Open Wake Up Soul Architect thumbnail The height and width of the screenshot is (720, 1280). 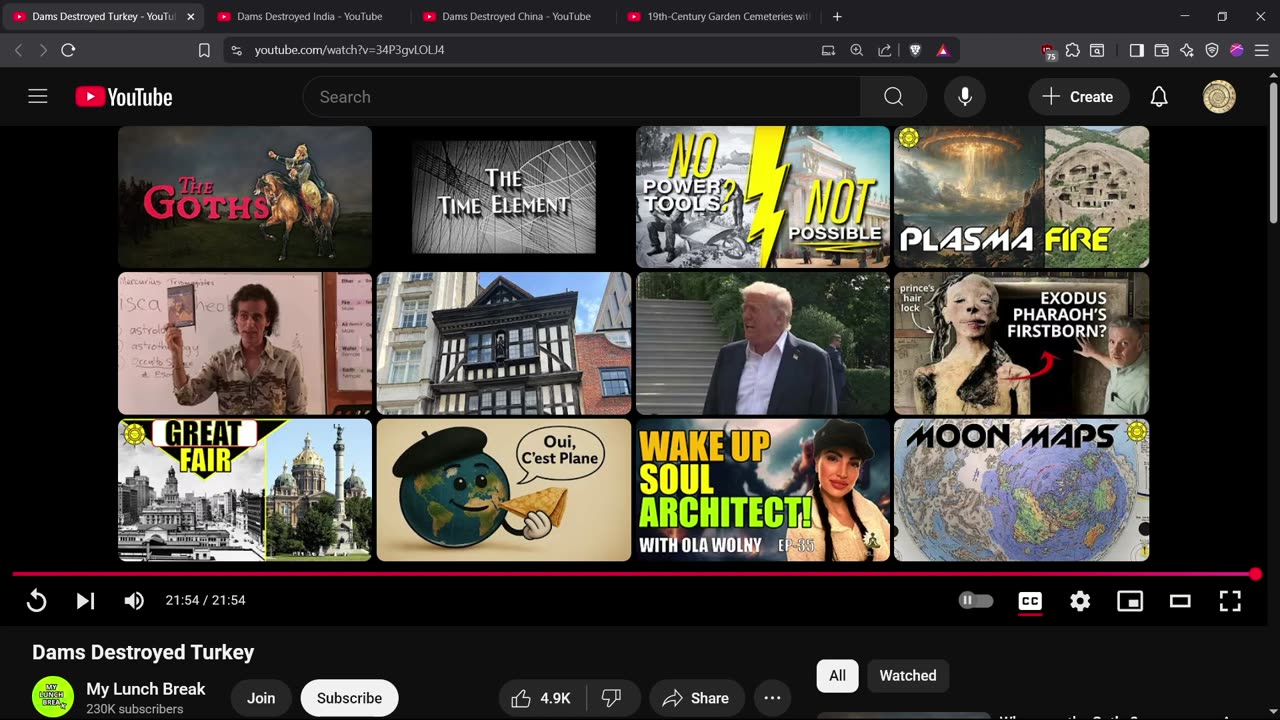[x=763, y=490]
